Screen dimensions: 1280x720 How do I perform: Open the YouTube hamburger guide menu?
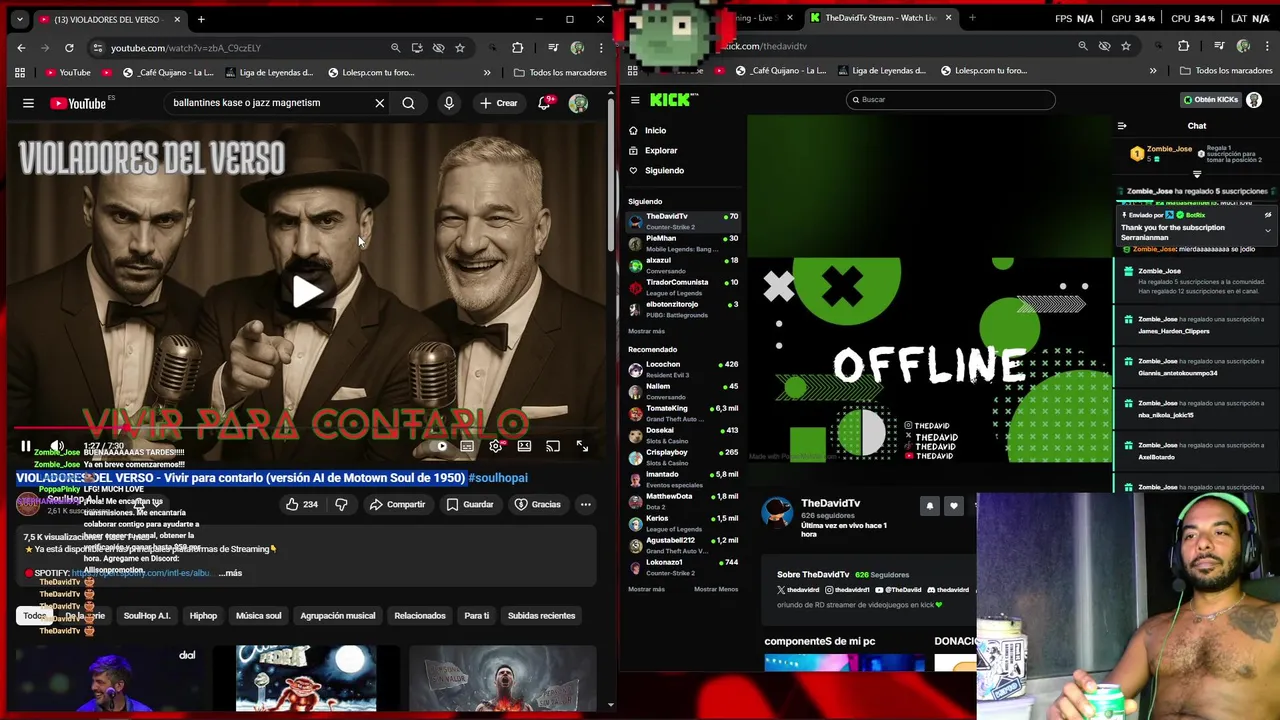click(28, 103)
